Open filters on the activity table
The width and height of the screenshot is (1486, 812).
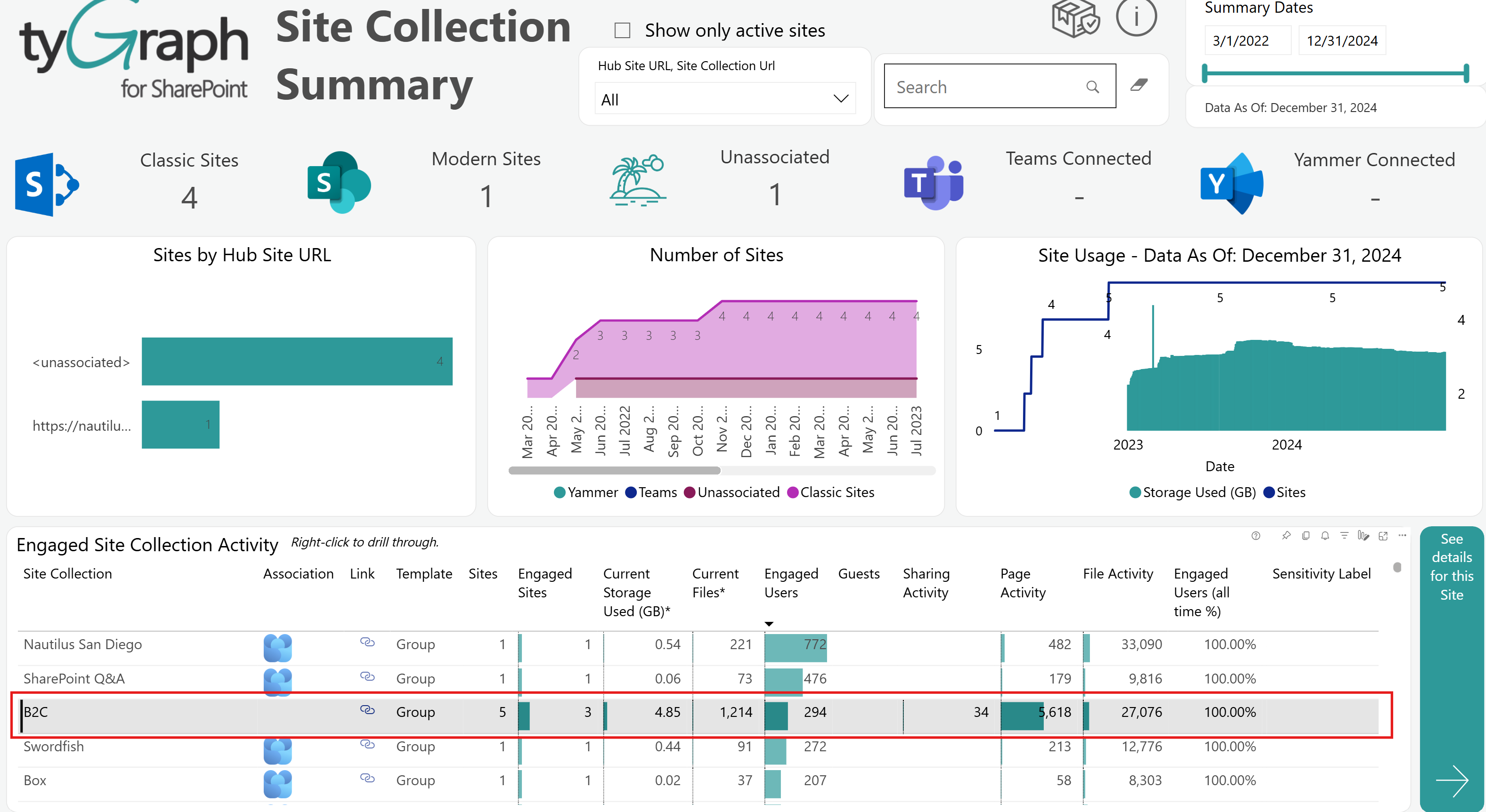(x=1344, y=536)
